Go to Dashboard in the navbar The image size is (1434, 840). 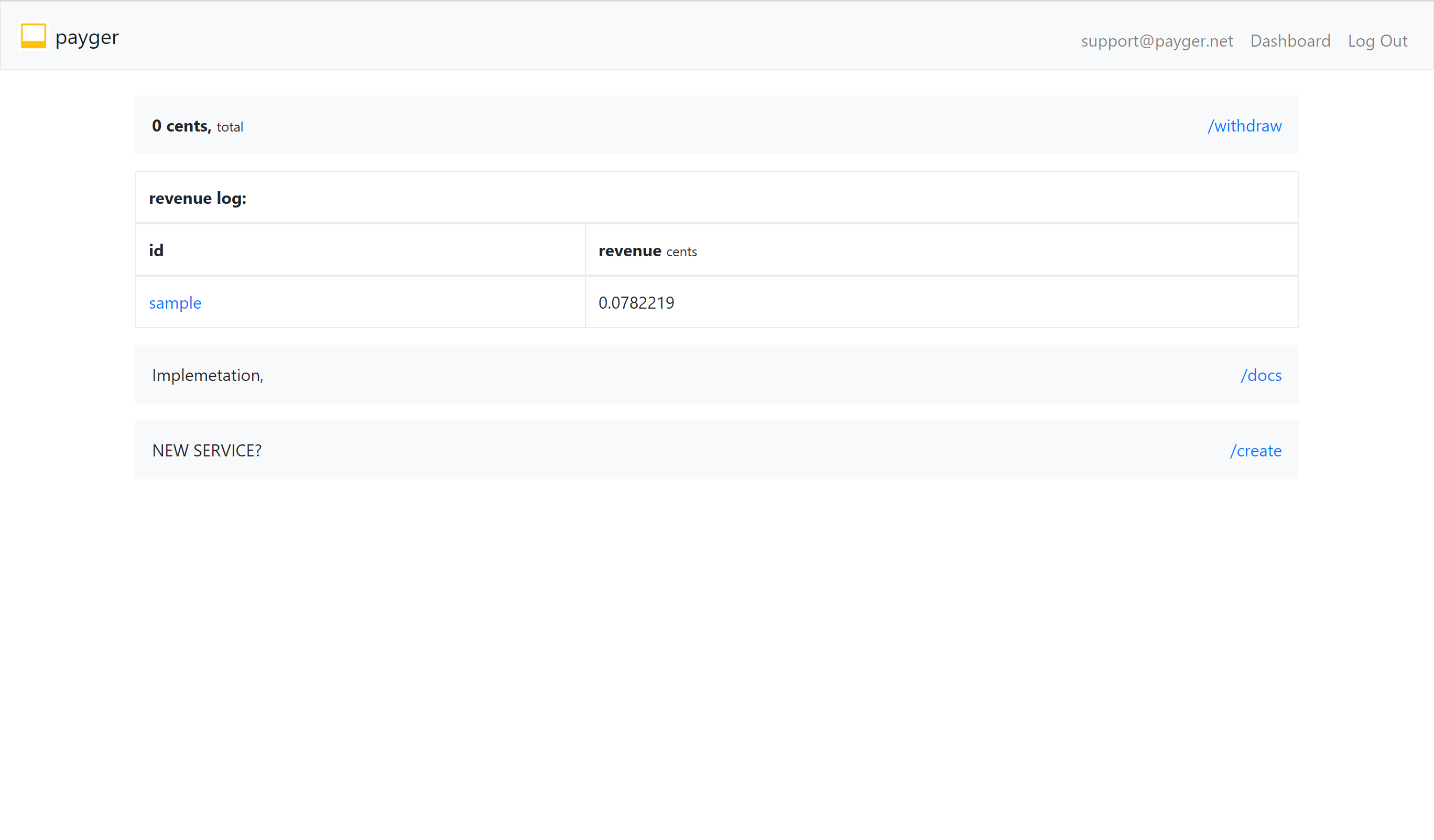tap(1289, 41)
